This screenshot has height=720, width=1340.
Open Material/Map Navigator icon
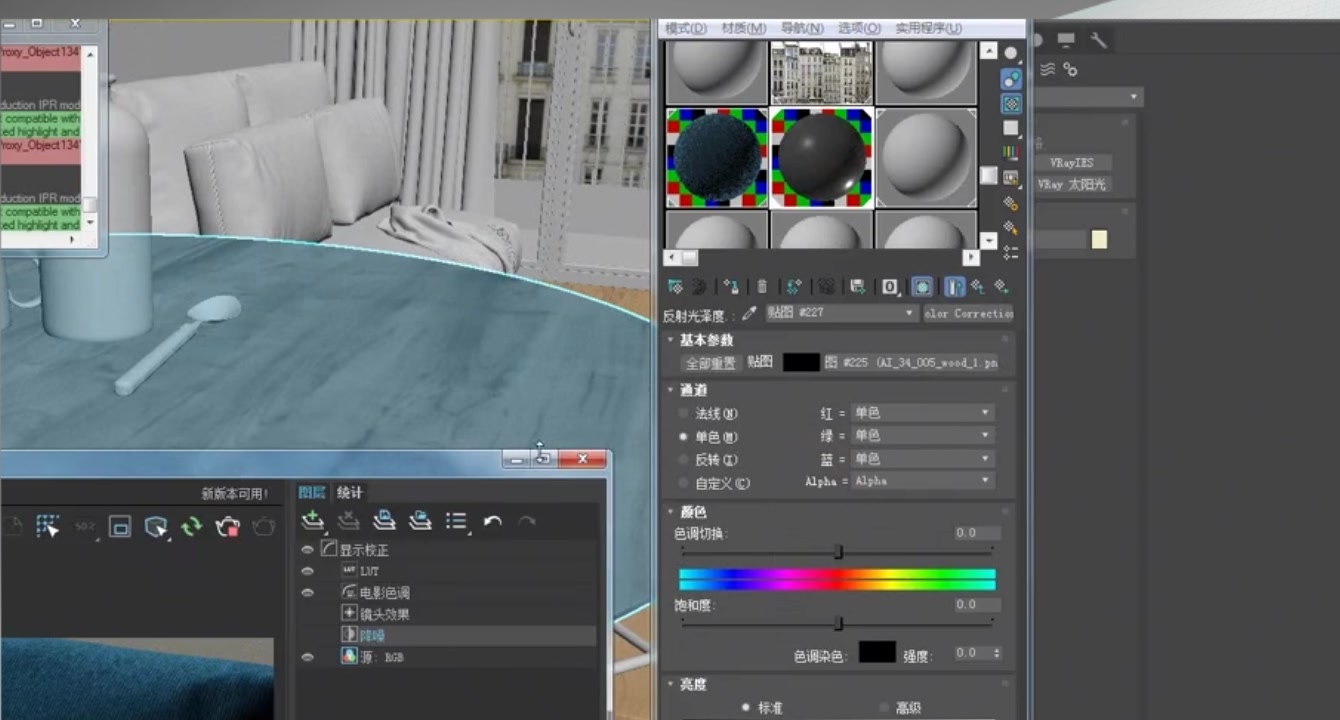click(1011, 252)
